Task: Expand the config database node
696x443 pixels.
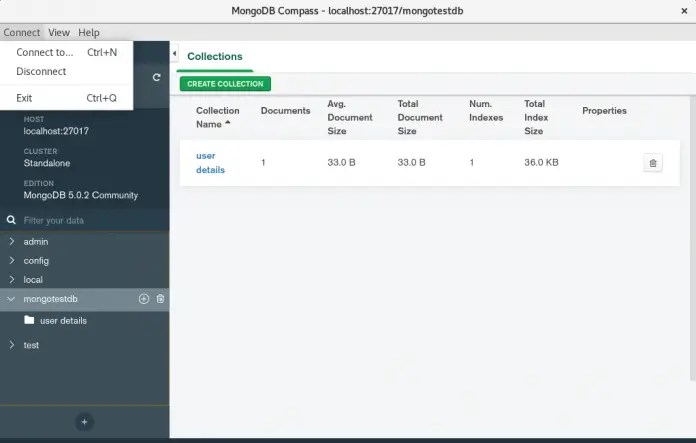Action: [11, 261]
